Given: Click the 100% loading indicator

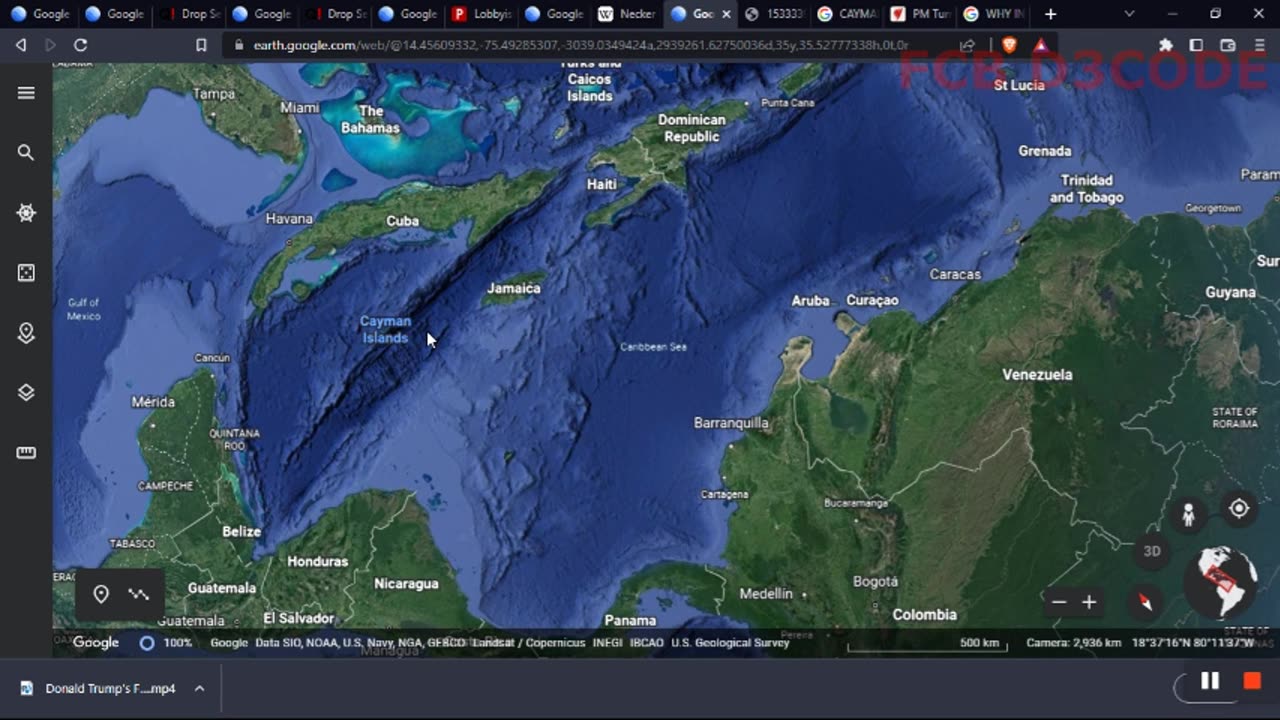Looking at the screenshot, I should 166,643.
